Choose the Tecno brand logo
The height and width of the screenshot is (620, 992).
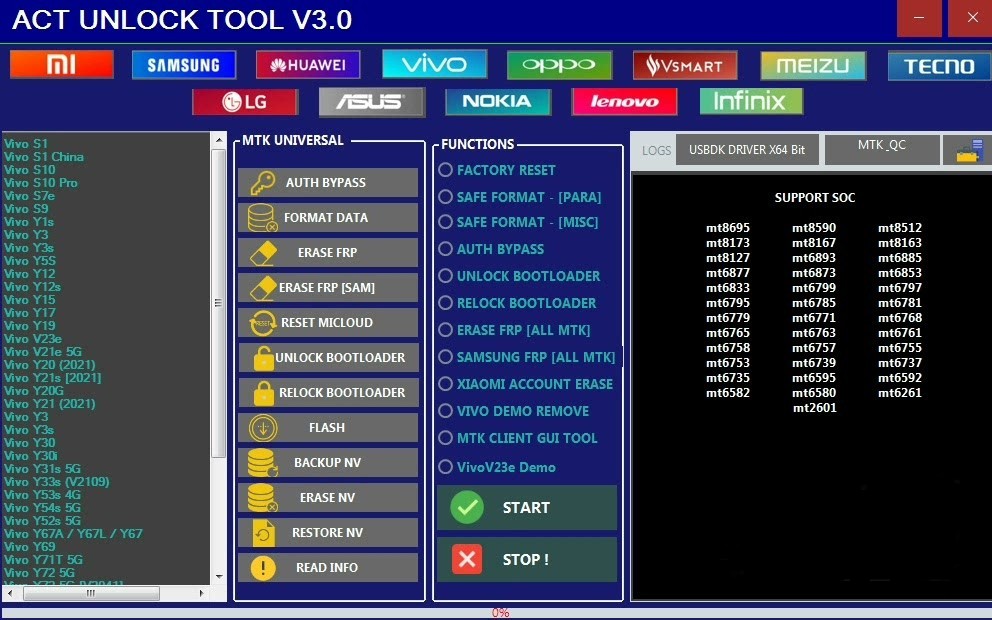[939, 66]
